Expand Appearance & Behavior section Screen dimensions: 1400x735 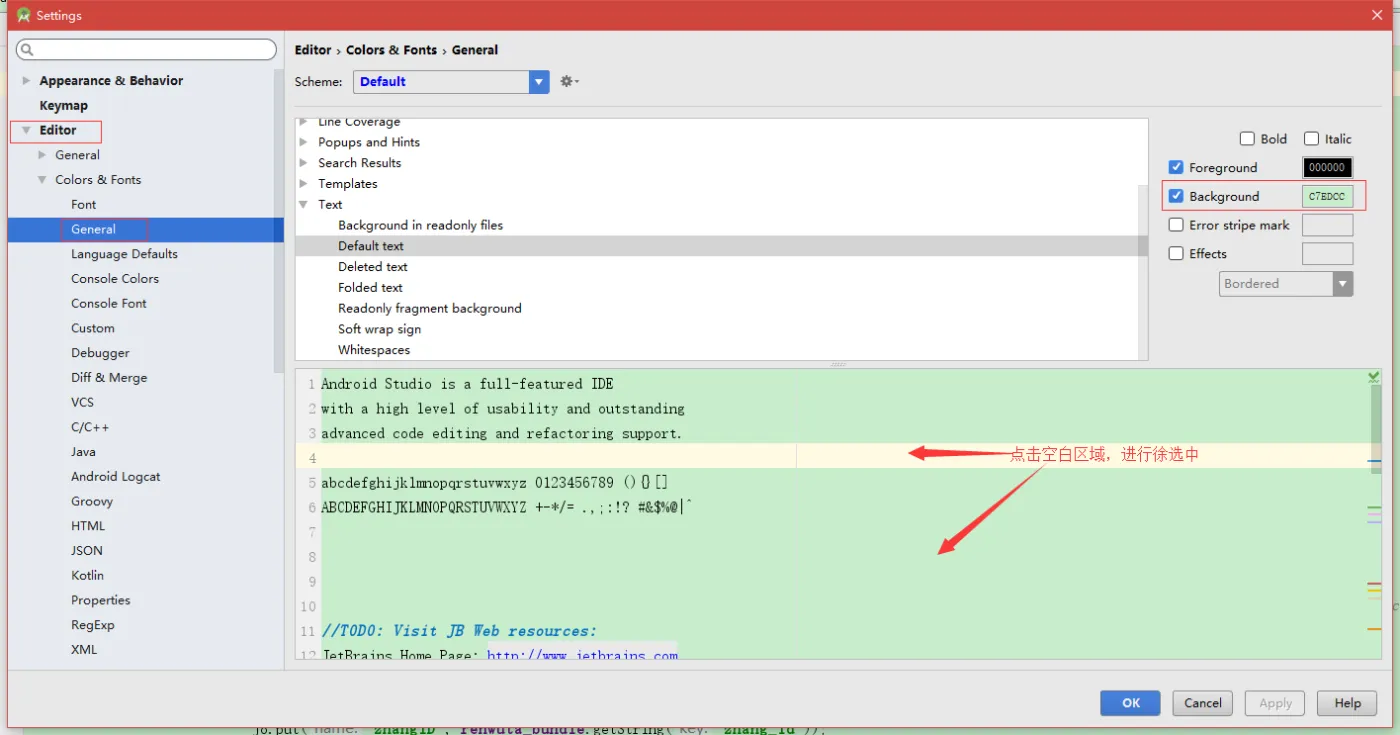click(26, 81)
